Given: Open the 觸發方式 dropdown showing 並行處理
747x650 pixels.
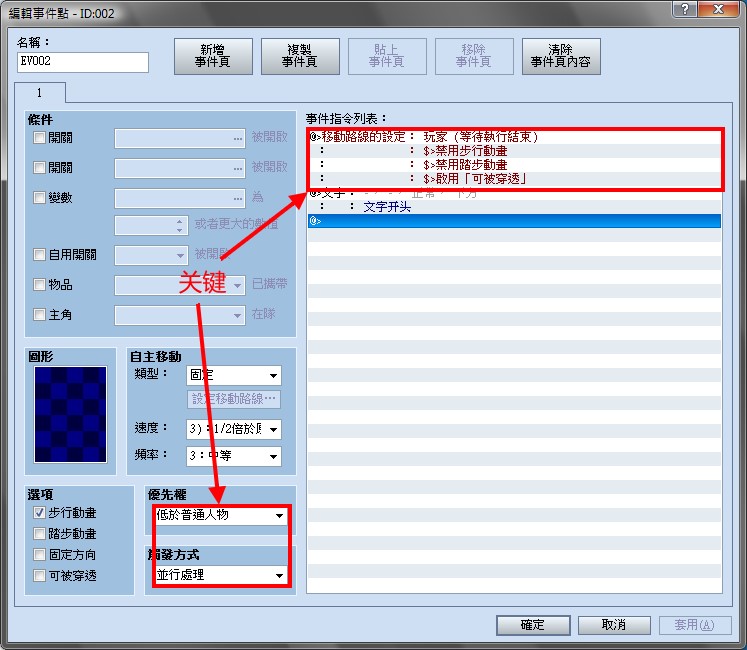Looking at the screenshot, I should click(x=221, y=575).
